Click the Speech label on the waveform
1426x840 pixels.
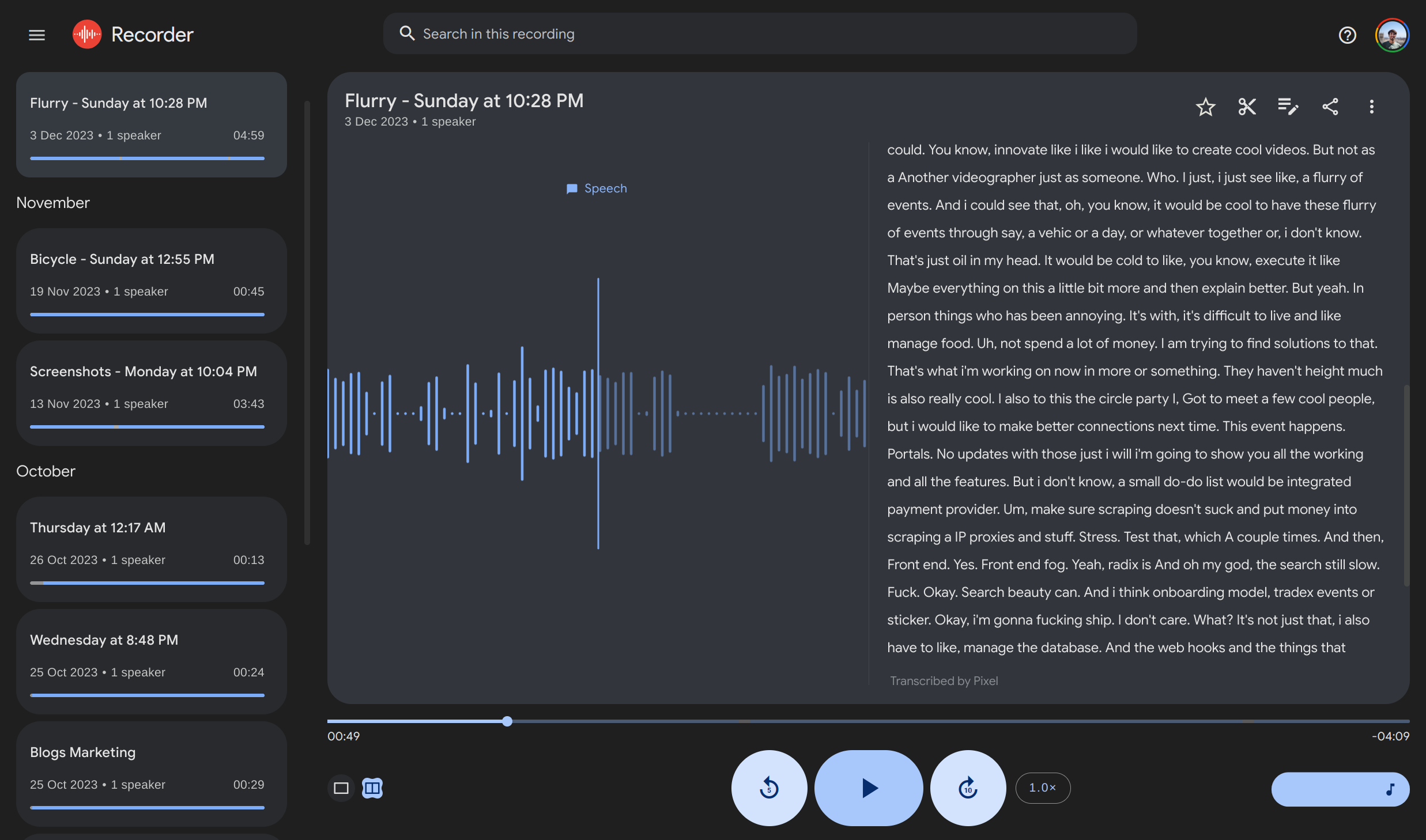pos(597,188)
